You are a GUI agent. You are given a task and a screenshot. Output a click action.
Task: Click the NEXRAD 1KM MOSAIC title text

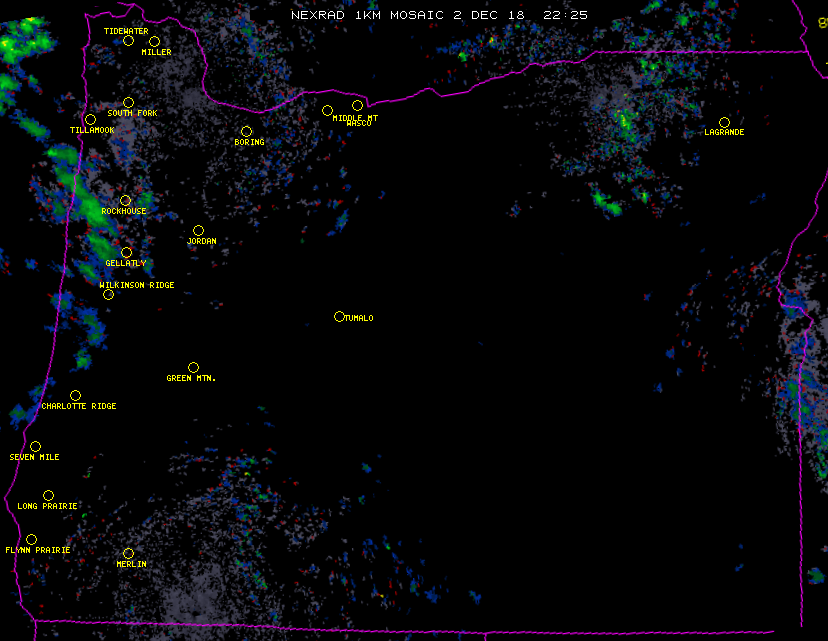(x=439, y=15)
